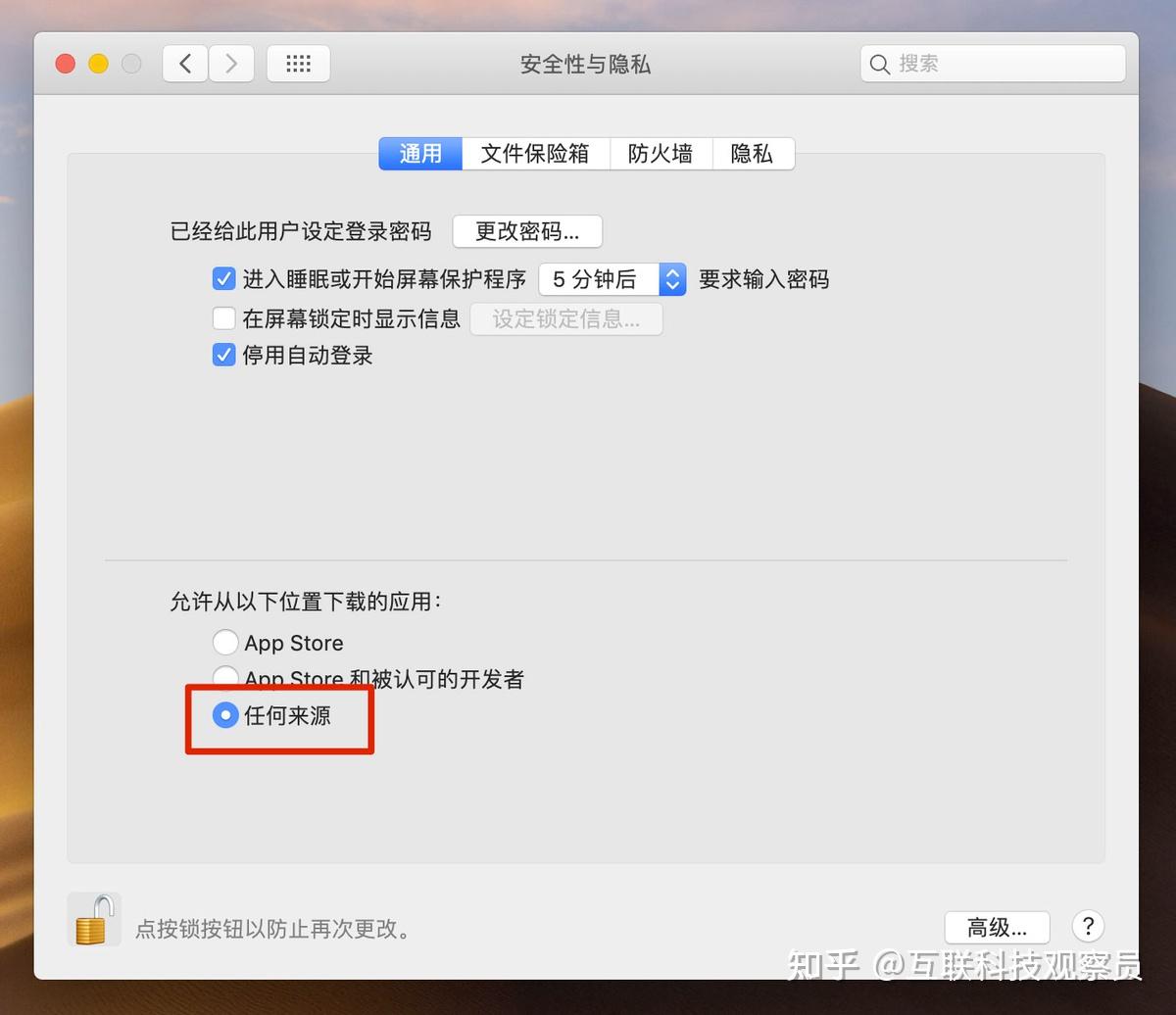1176x1015 pixels.
Task: Select App Store 和被认可的开发者 option
Action: pyautogui.click(x=225, y=677)
